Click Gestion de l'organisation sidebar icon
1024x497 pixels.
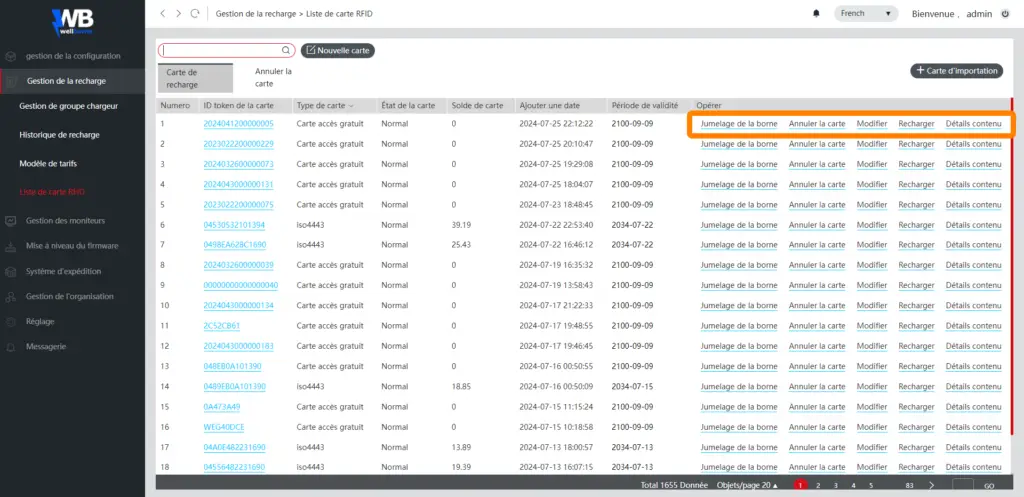[x=10, y=297]
